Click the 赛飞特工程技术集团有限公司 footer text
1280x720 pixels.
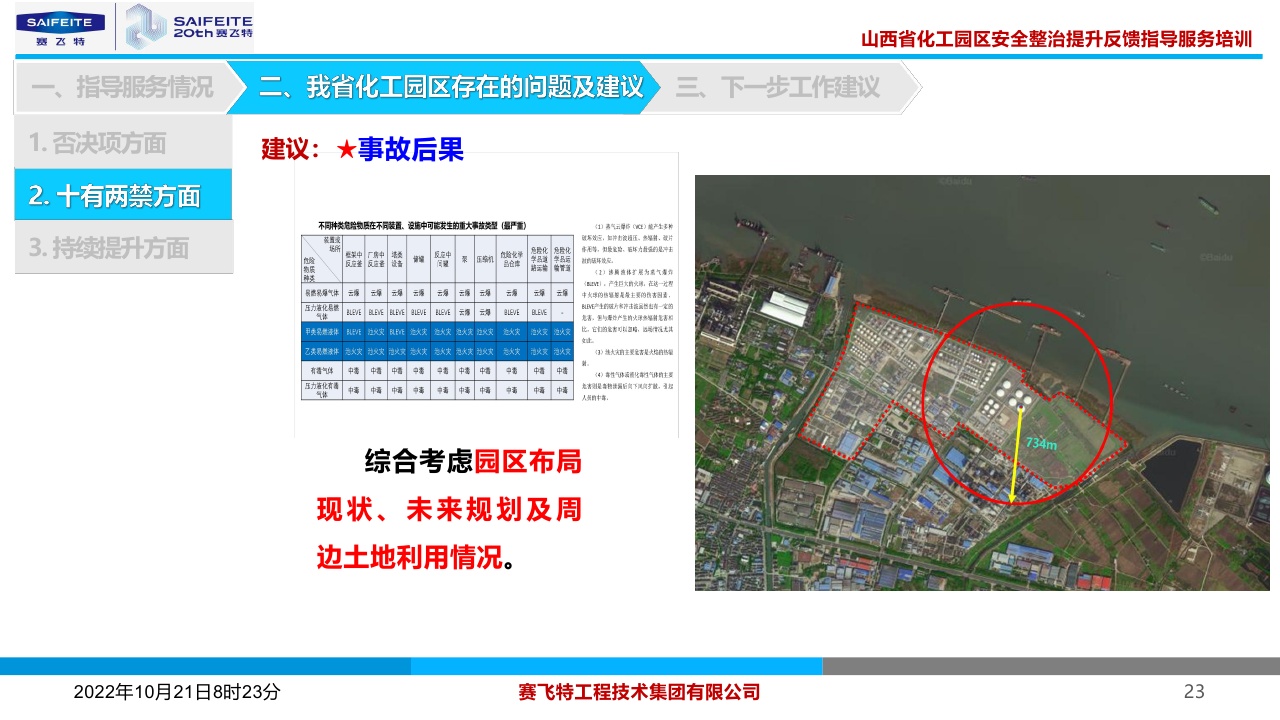click(639, 692)
